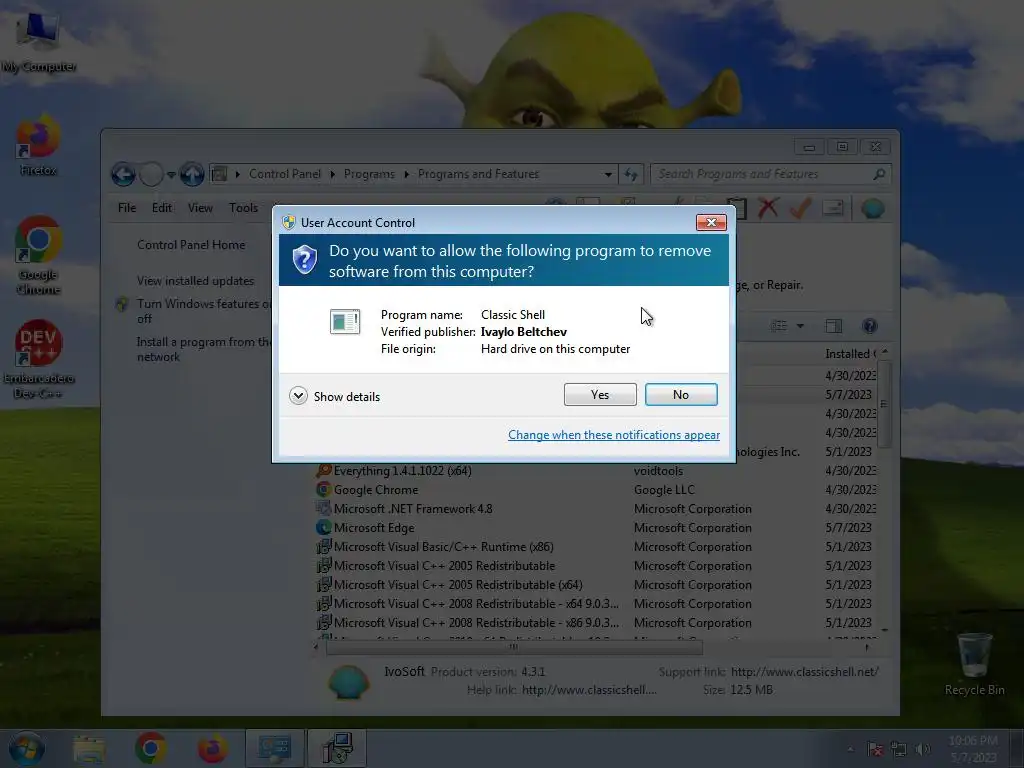Sort by the Installed On column header
The height and width of the screenshot is (768, 1024).
click(850, 353)
